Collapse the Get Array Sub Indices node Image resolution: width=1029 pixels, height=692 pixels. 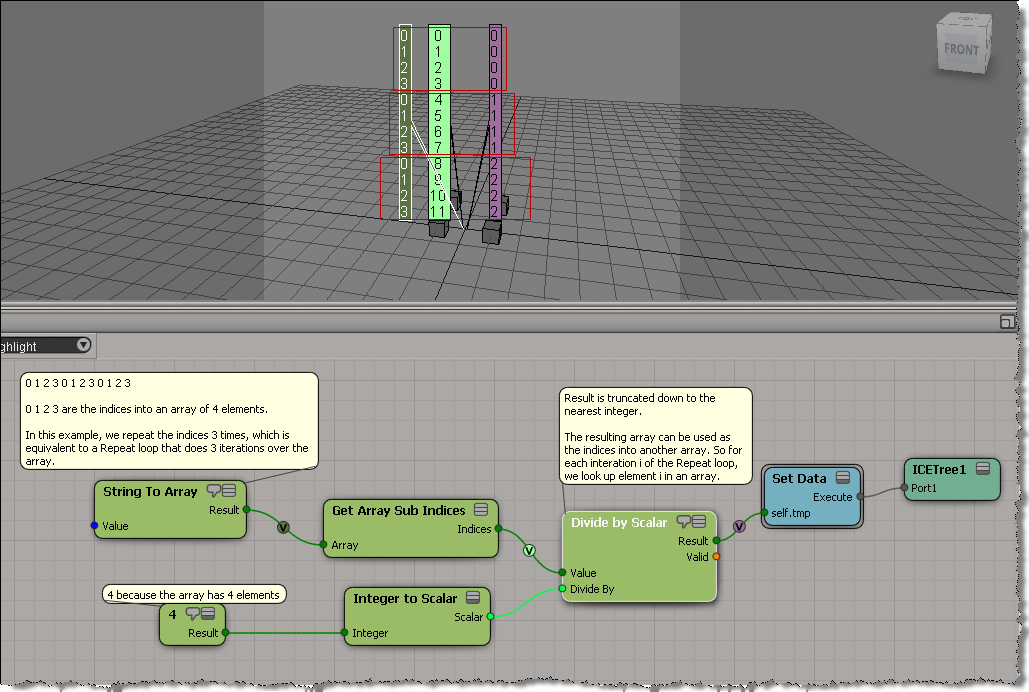(x=481, y=510)
